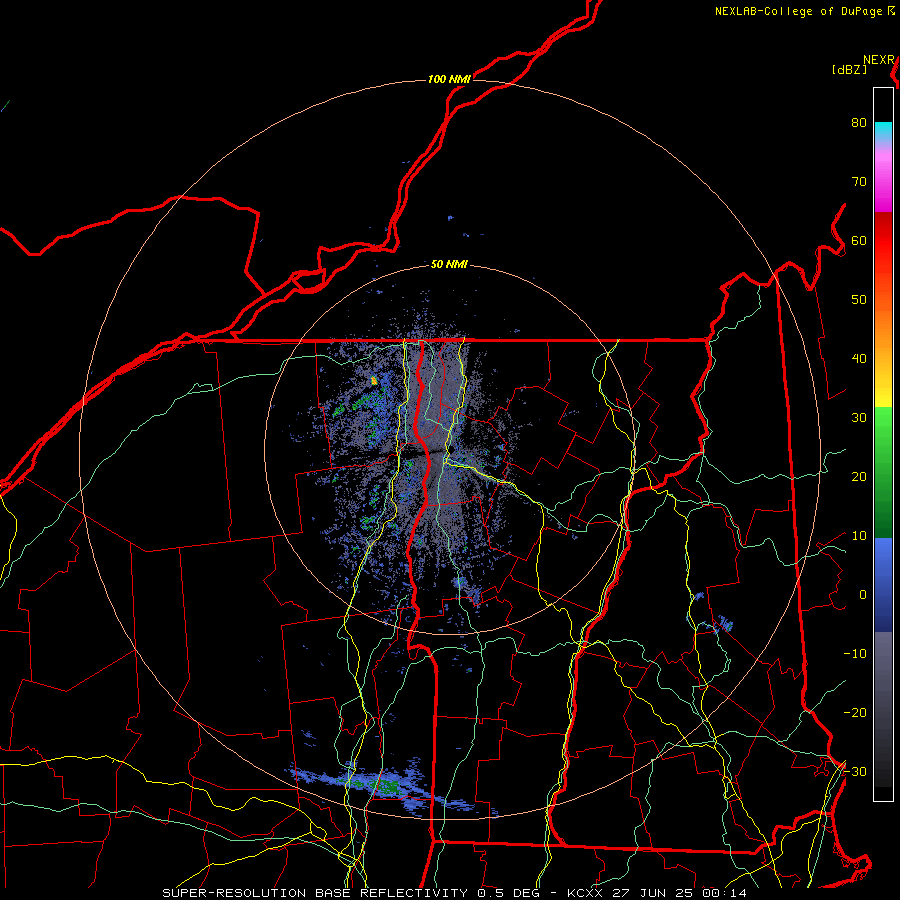The width and height of the screenshot is (900, 900).
Task: Click the 20 value on dBZ scale
Action: click(x=859, y=477)
